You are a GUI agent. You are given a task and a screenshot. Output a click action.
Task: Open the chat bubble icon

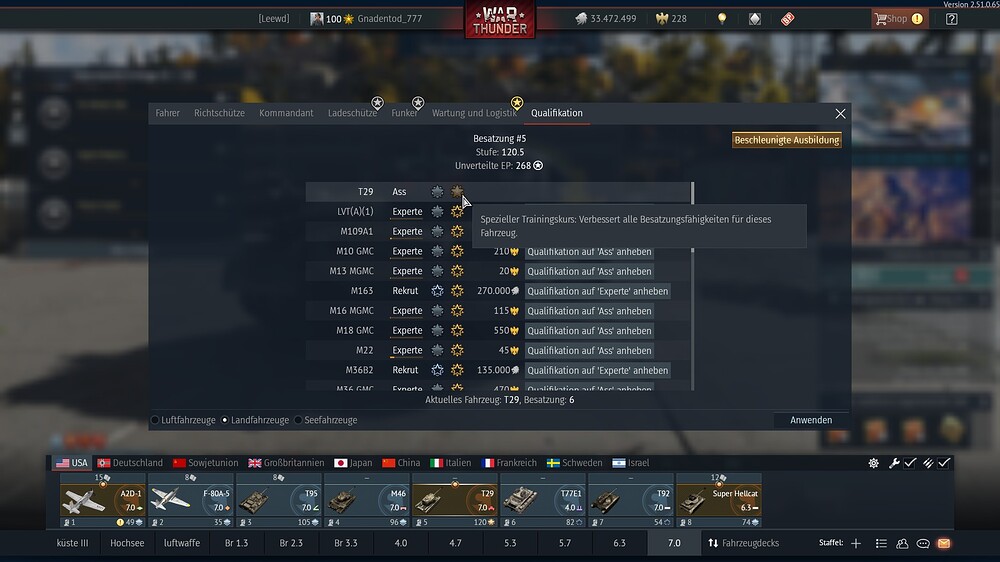point(923,544)
